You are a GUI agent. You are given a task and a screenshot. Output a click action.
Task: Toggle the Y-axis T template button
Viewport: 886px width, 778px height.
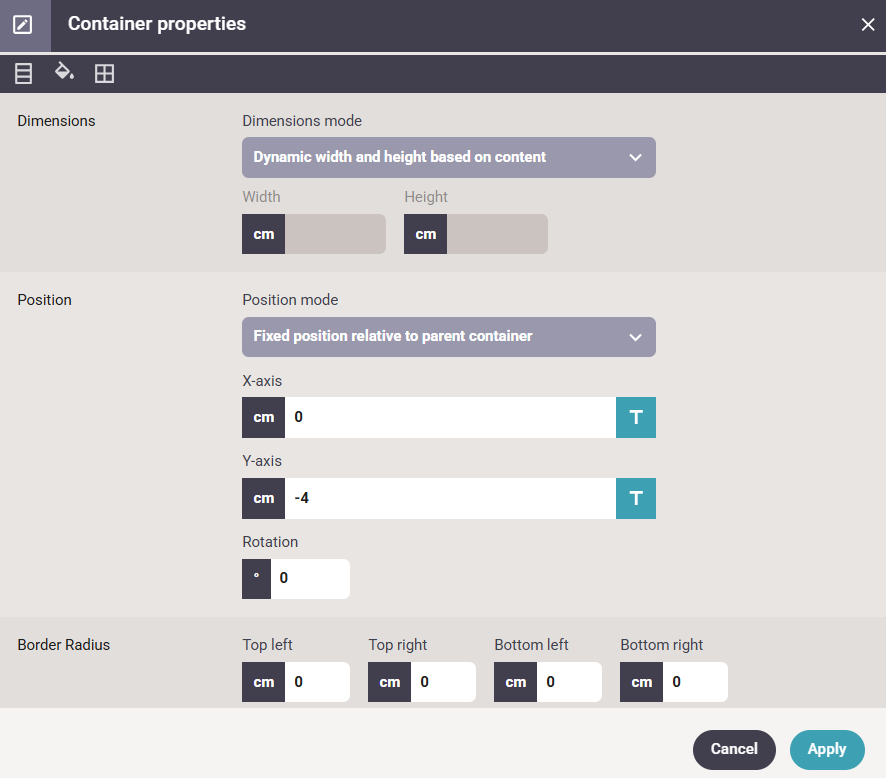tap(636, 498)
